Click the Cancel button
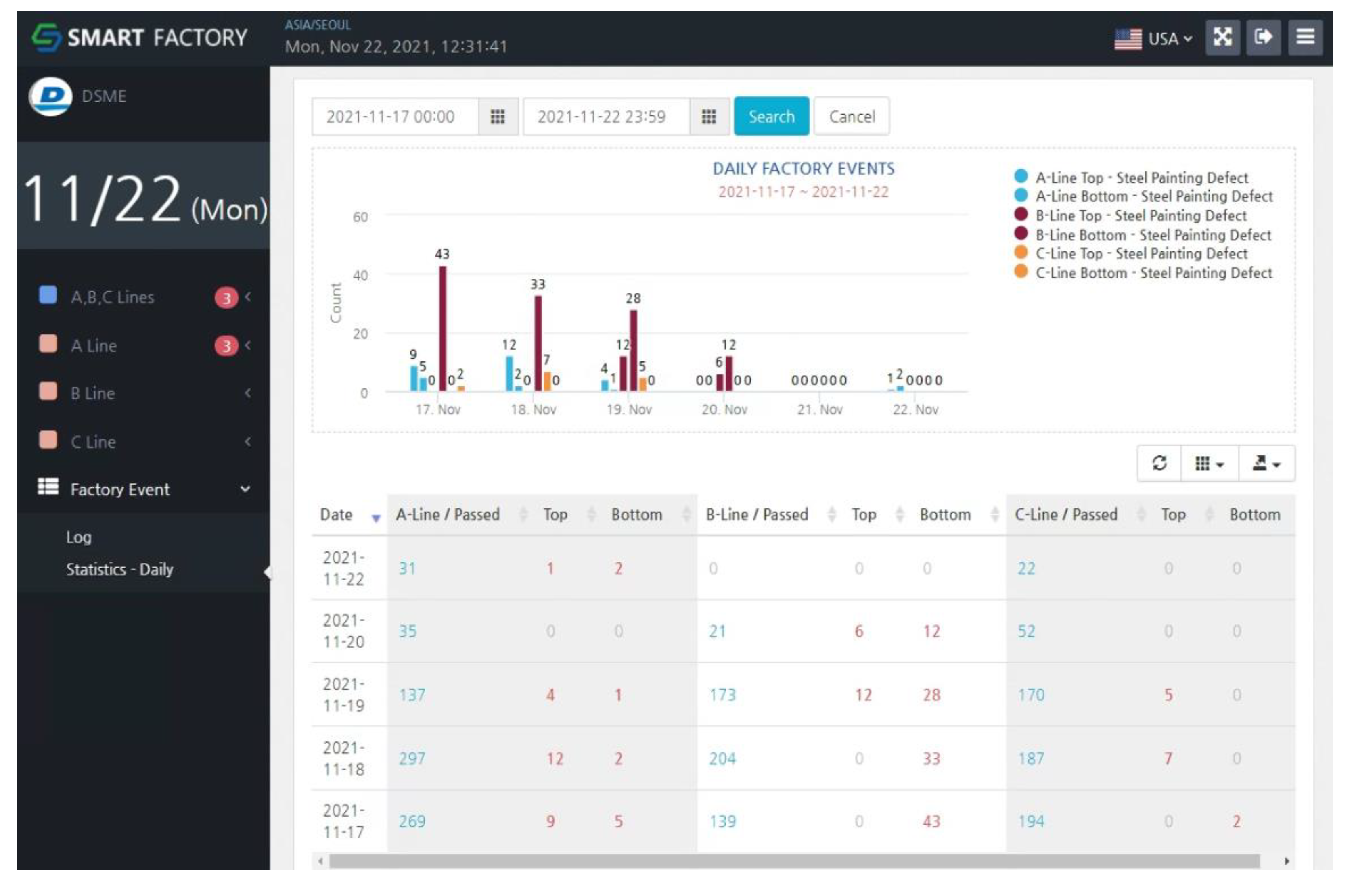This screenshot has height=896, width=1354. tap(851, 117)
